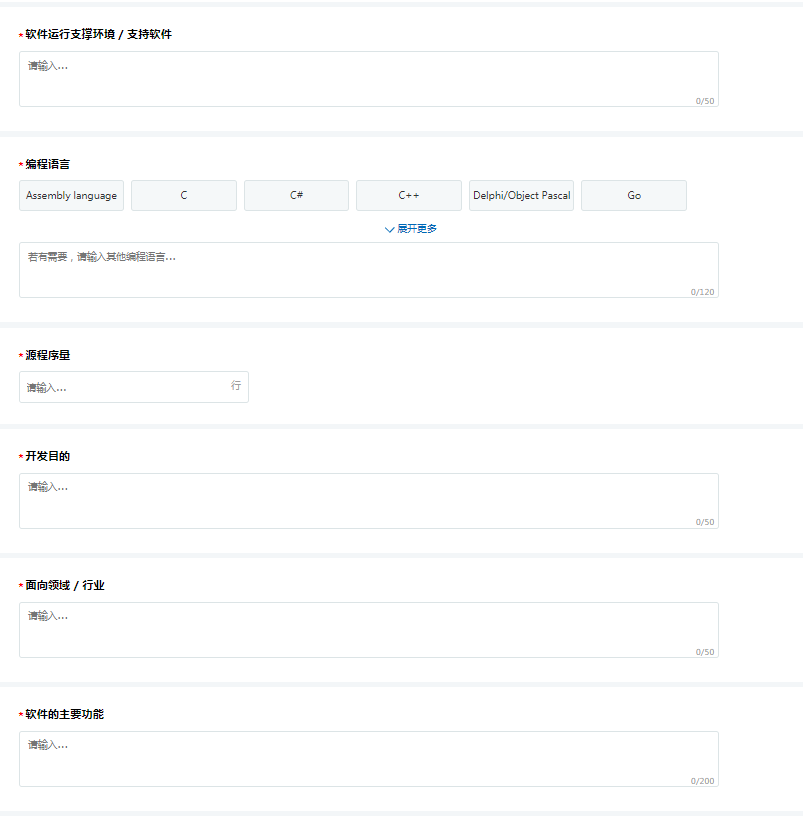The width and height of the screenshot is (803, 821).
Task: Click the 展开更多 chevron arrow
Action: click(x=388, y=229)
